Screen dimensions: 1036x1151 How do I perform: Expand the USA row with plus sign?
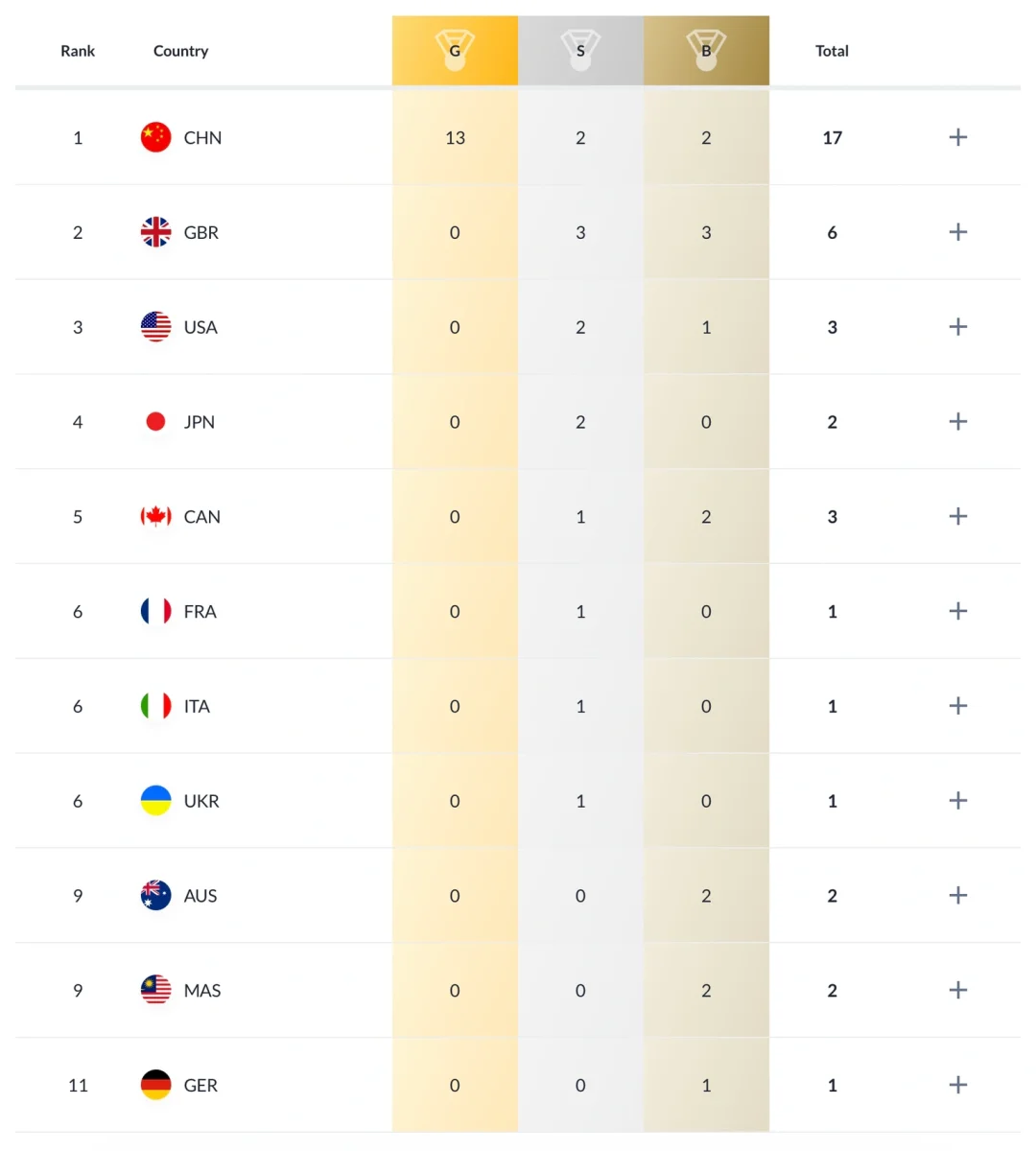tap(957, 327)
